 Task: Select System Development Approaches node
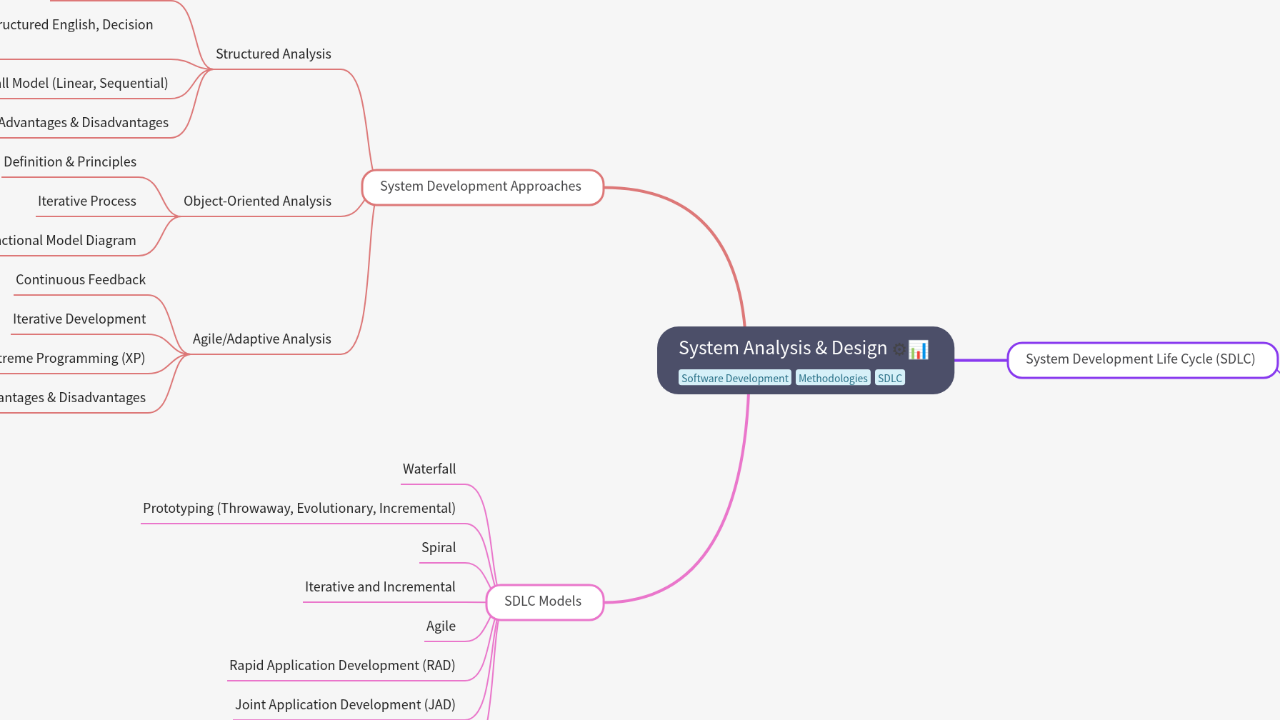[481, 186]
